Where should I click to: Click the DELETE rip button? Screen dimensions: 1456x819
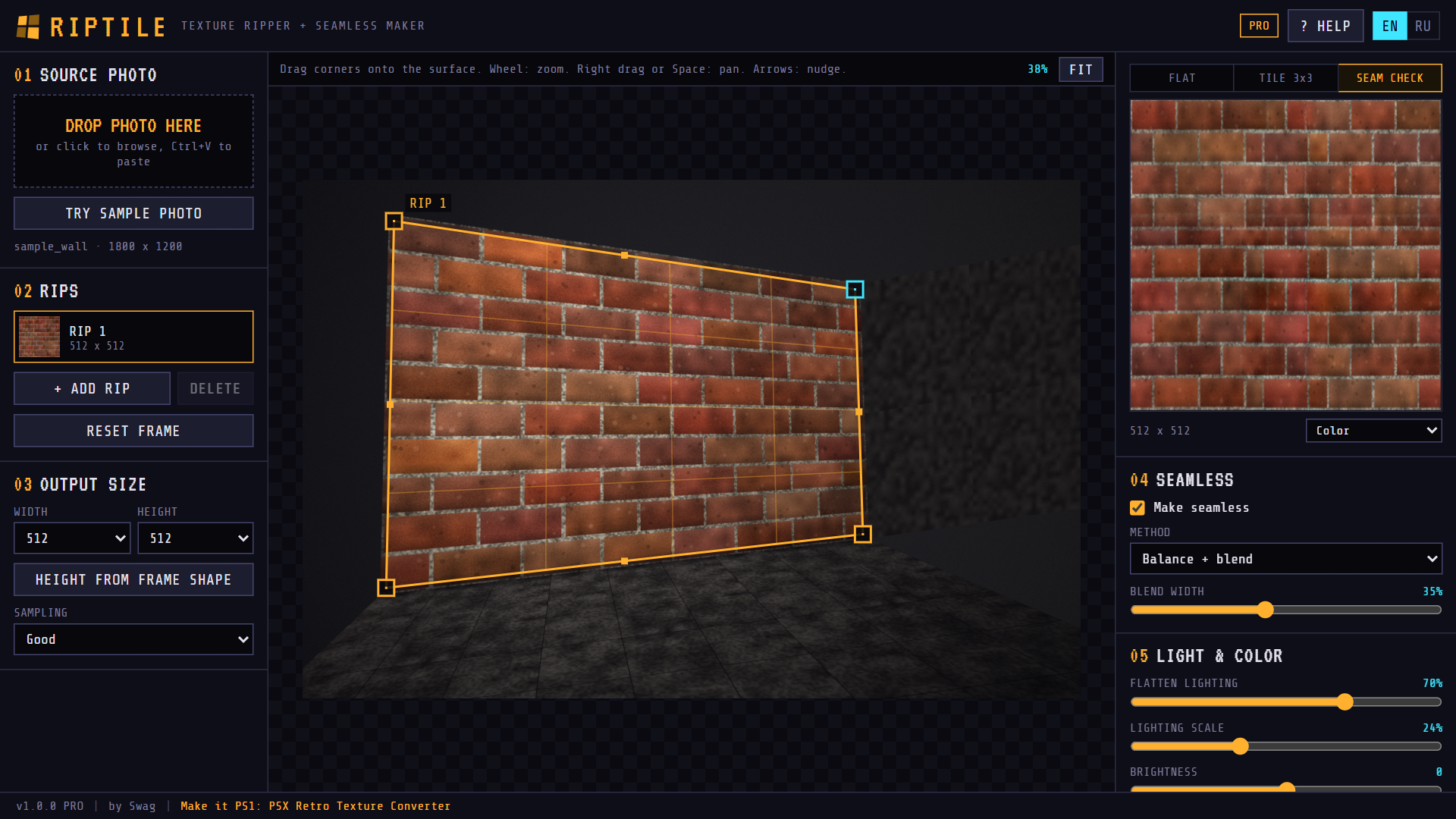click(x=215, y=388)
